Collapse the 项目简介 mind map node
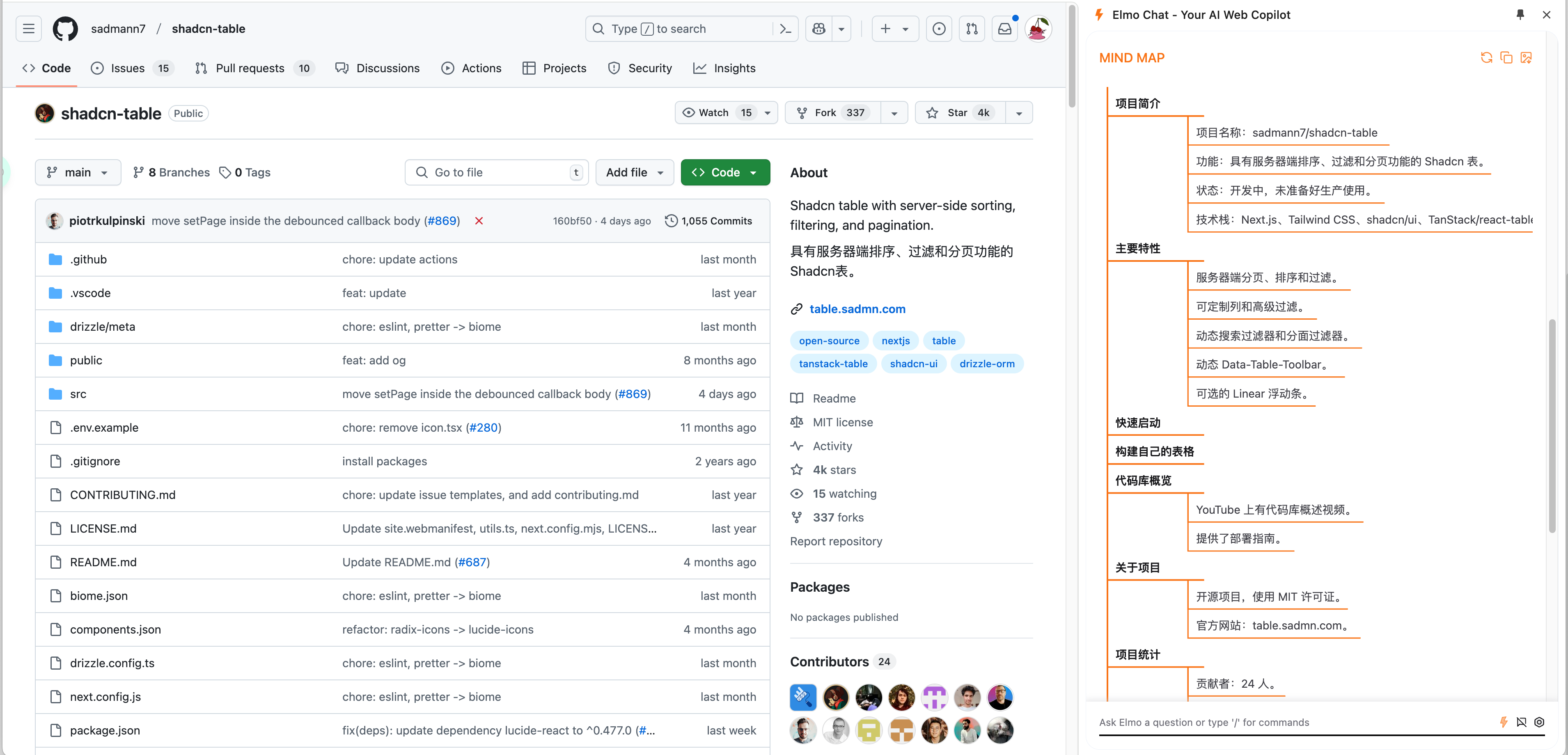This screenshot has width=1568, height=755. [x=1137, y=103]
